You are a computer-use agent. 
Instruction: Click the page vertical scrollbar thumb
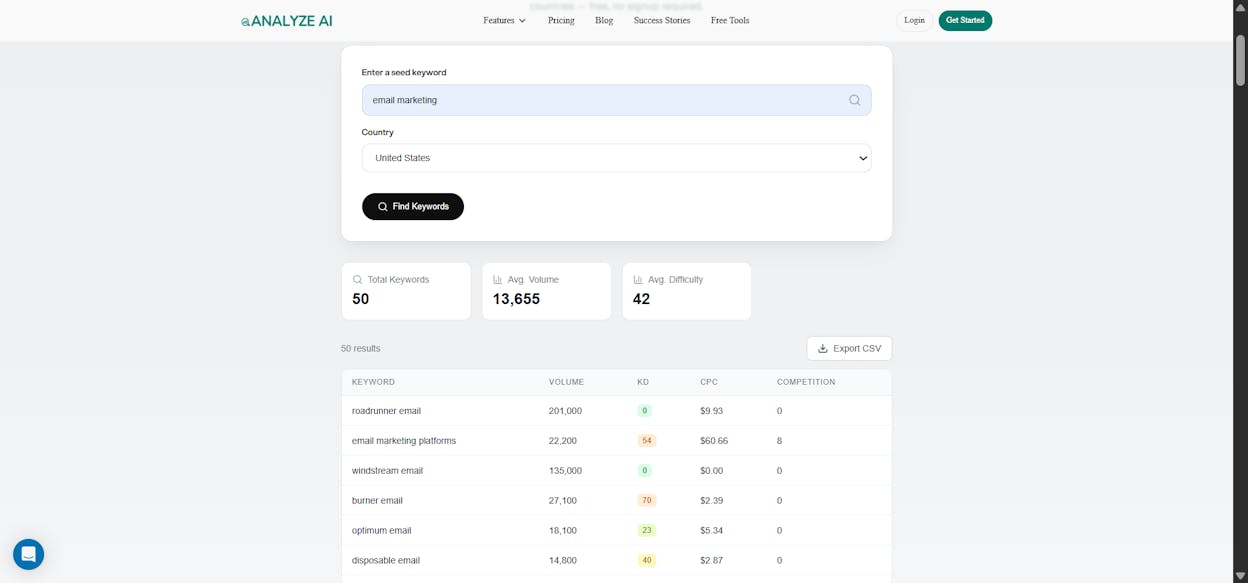(x=1240, y=59)
